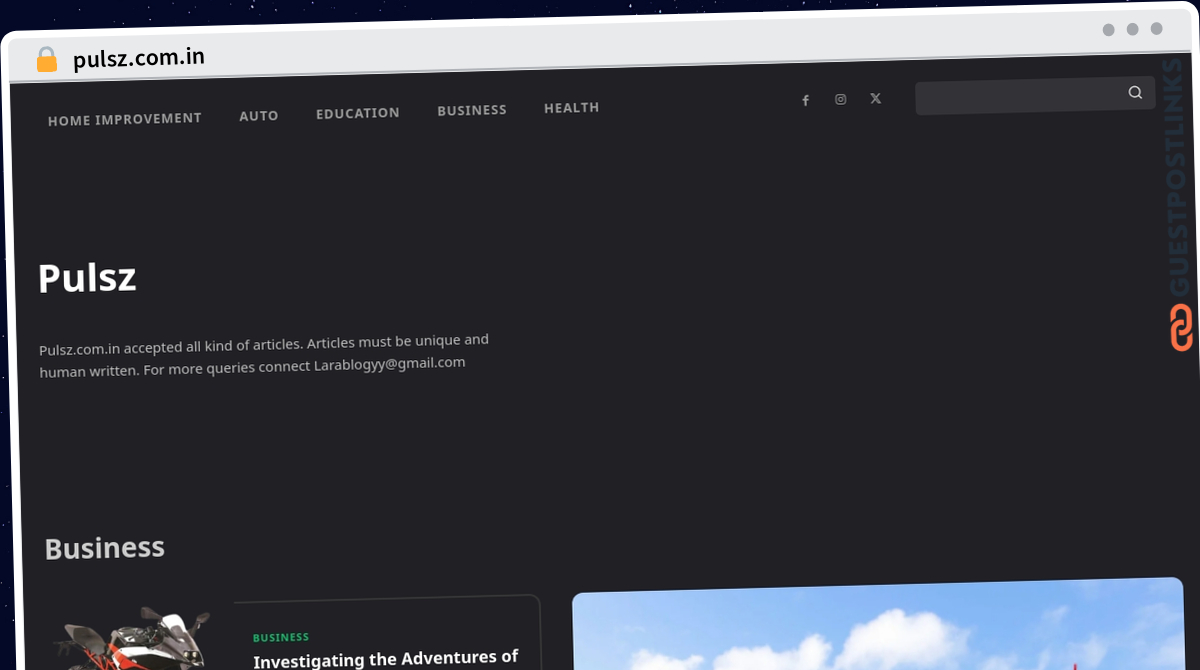Open the blue sky featured image
The height and width of the screenshot is (670, 1200).
[x=878, y=624]
